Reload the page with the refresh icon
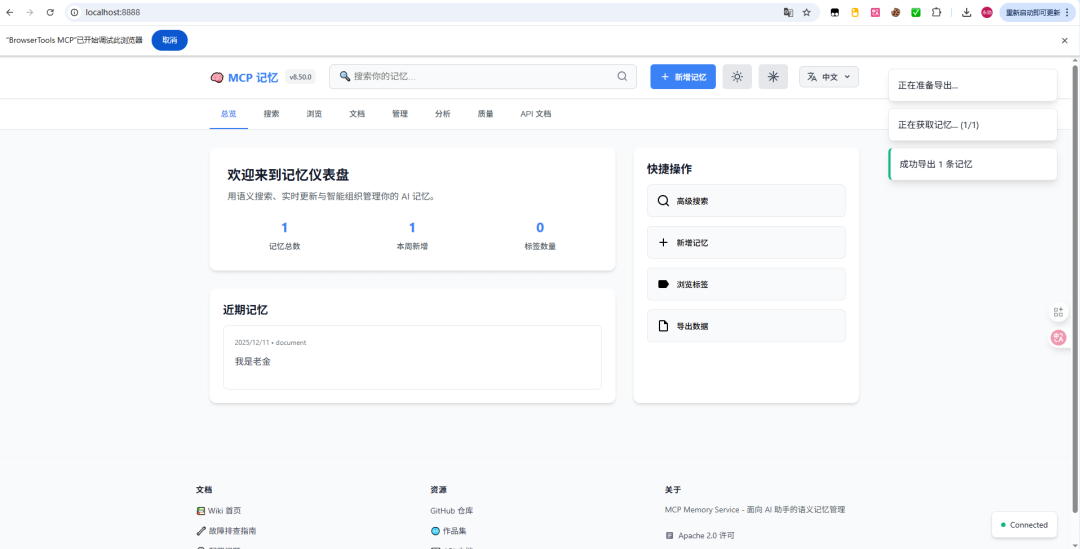Screen dimensions: 1080x549 (50, 12)
